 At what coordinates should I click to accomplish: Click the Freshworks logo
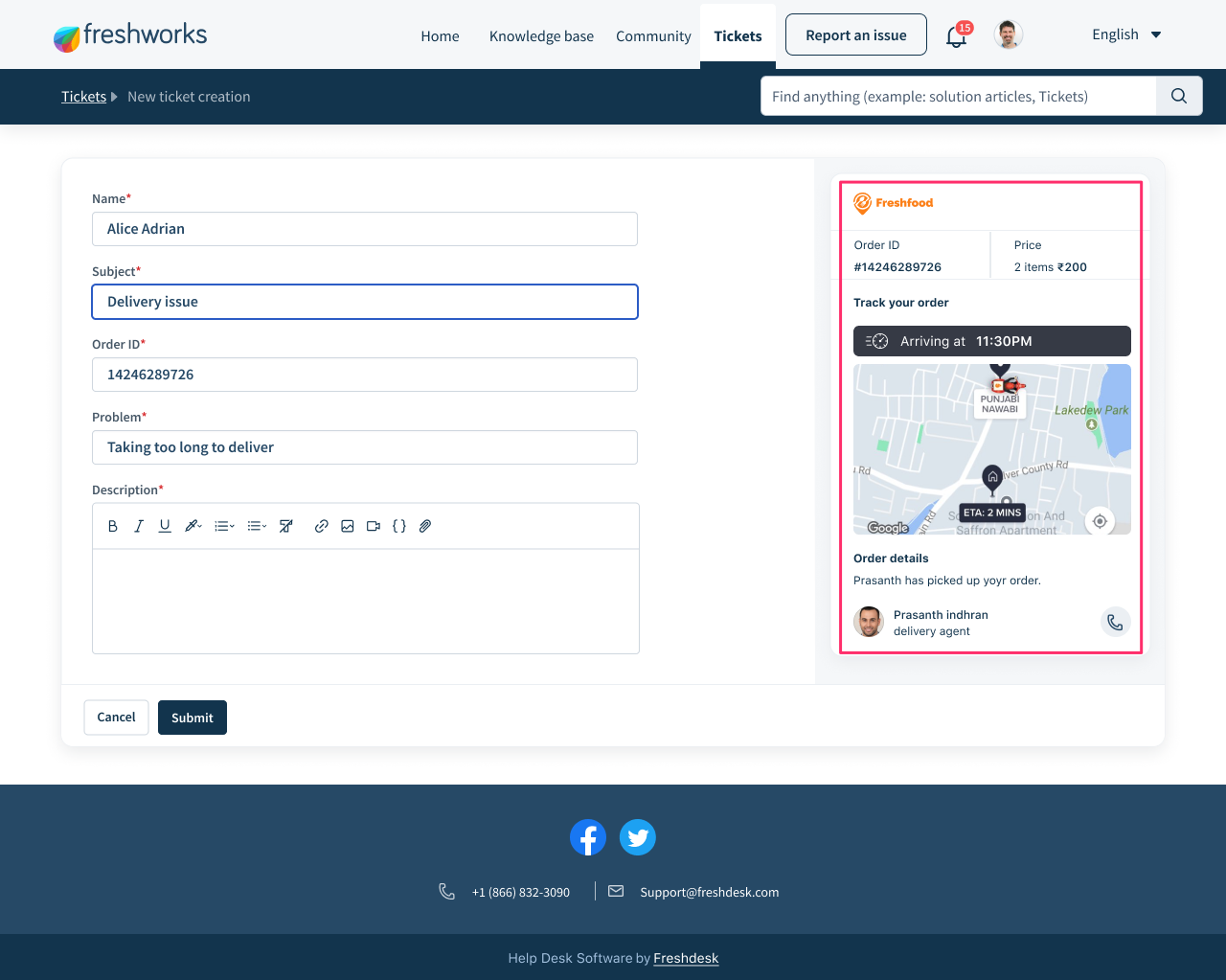pos(129,36)
